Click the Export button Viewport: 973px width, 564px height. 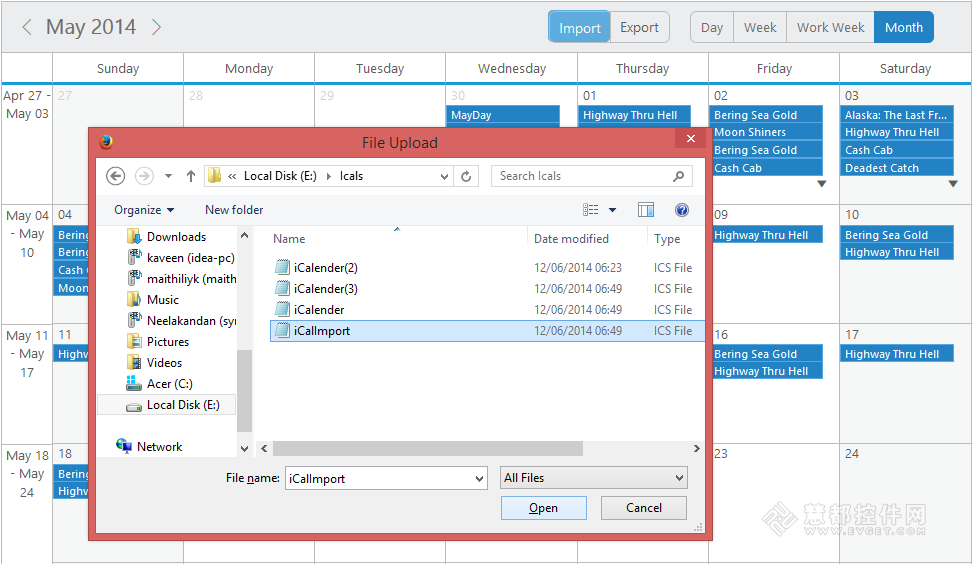[x=639, y=27]
